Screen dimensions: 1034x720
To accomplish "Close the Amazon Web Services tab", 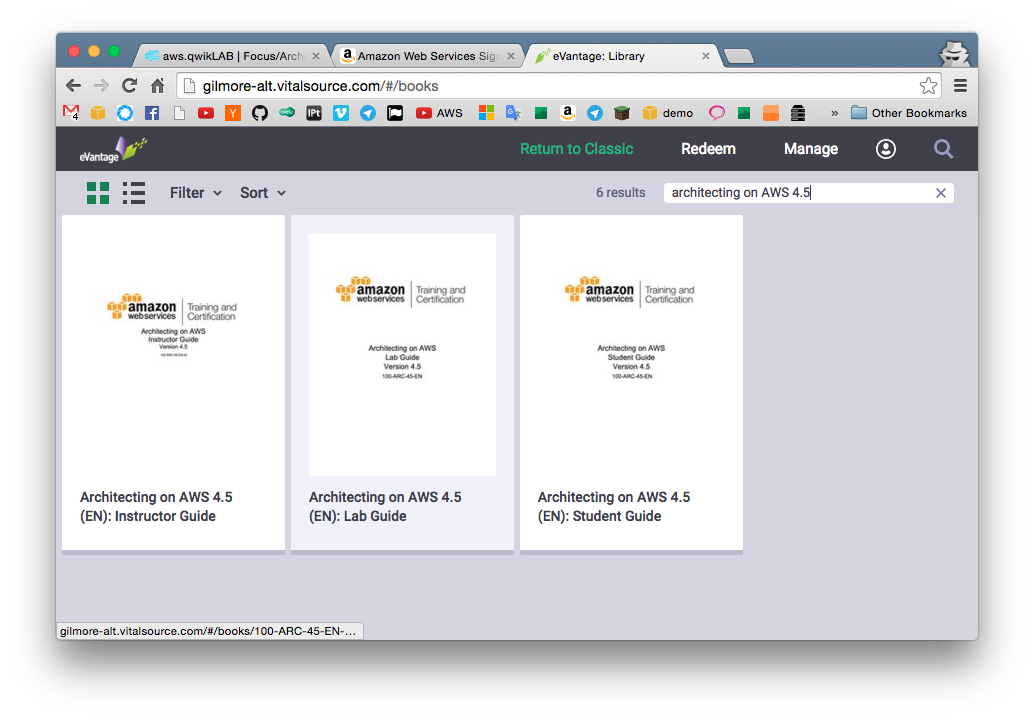I will pos(510,56).
